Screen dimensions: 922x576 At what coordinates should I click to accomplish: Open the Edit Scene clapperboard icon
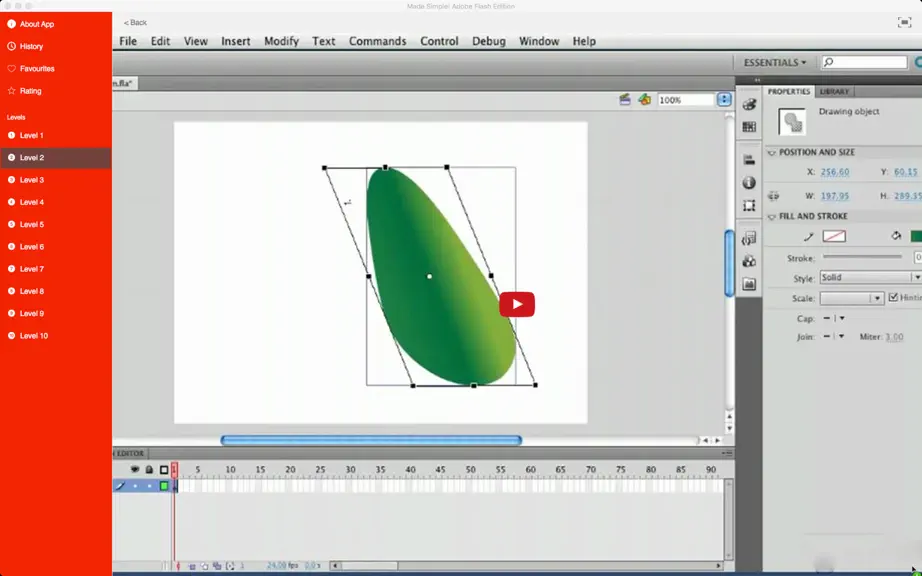tap(624, 100)
